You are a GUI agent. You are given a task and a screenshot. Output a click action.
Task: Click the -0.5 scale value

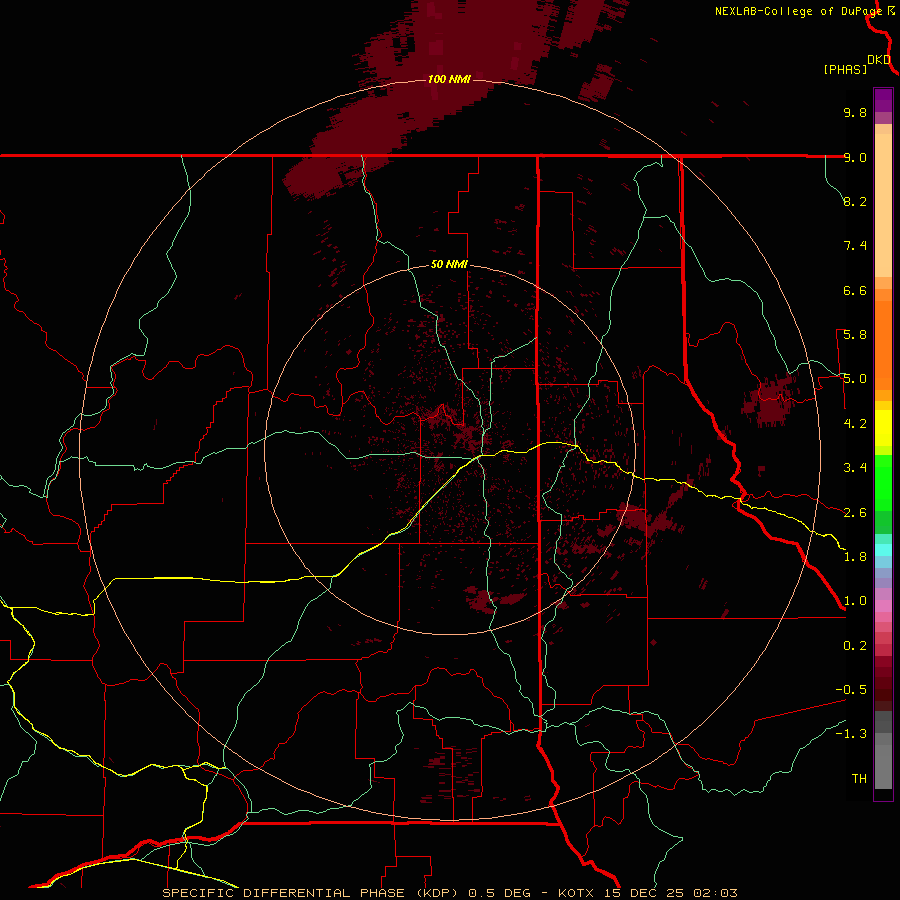tap(851, 690)
